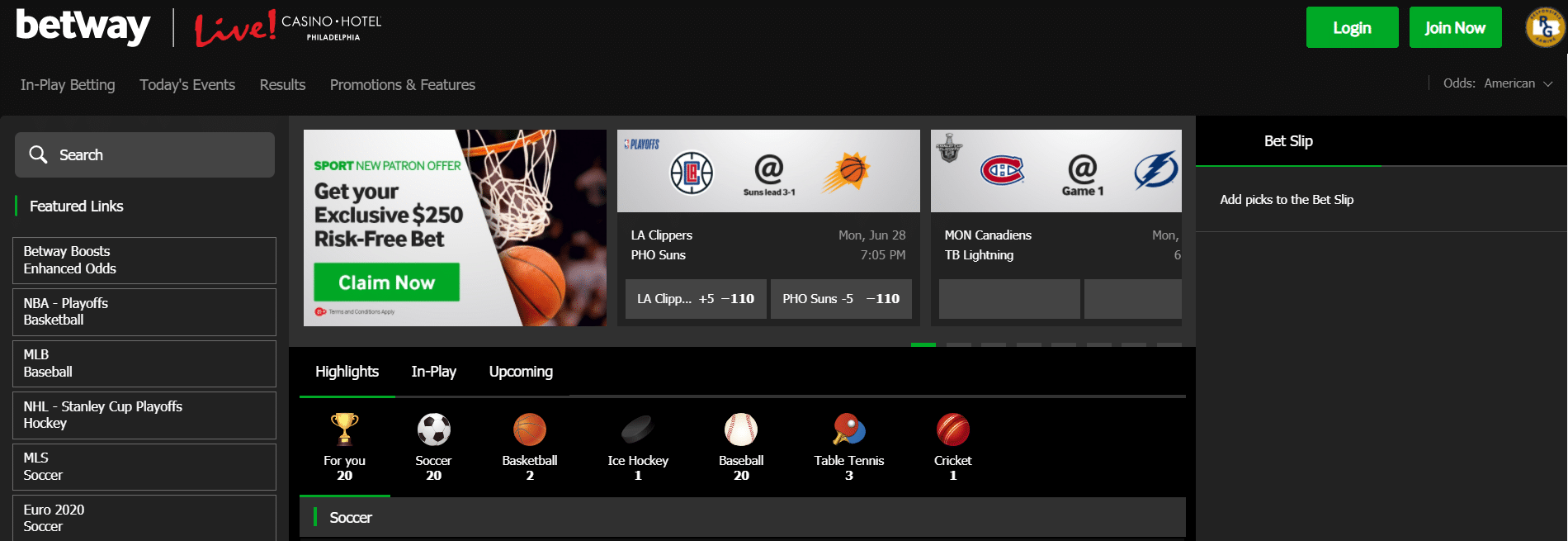Open MLS Soccer featured link

coord(144,467)
